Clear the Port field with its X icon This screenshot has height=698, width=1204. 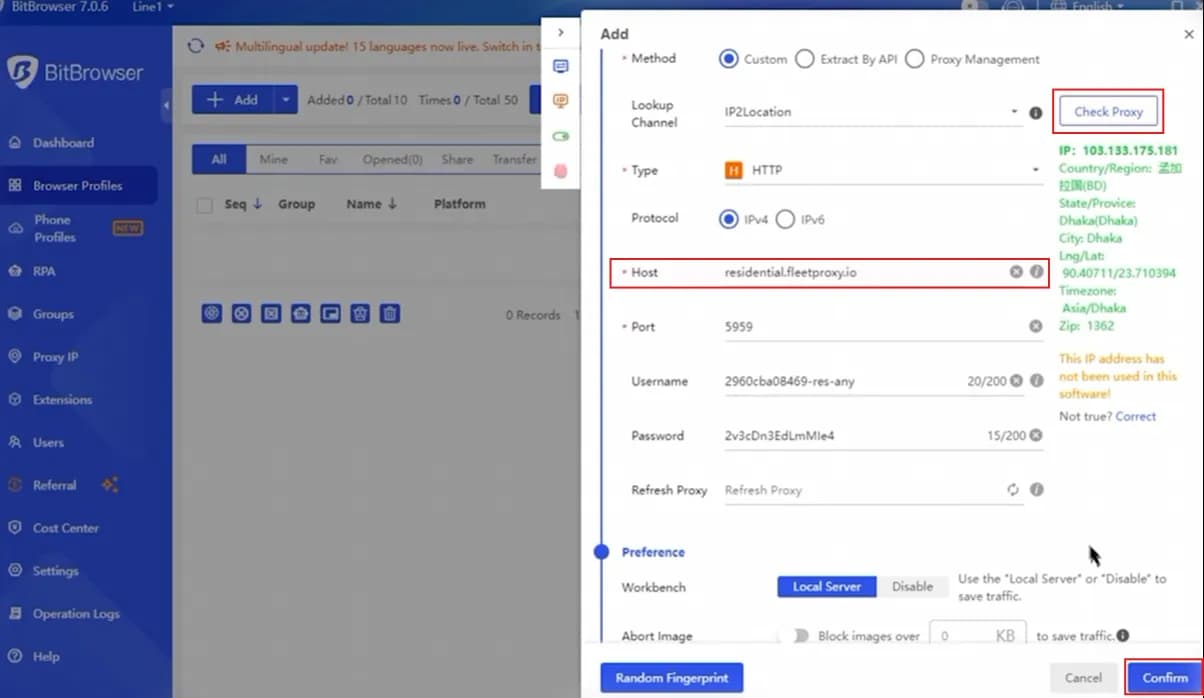pos(1036,327)
